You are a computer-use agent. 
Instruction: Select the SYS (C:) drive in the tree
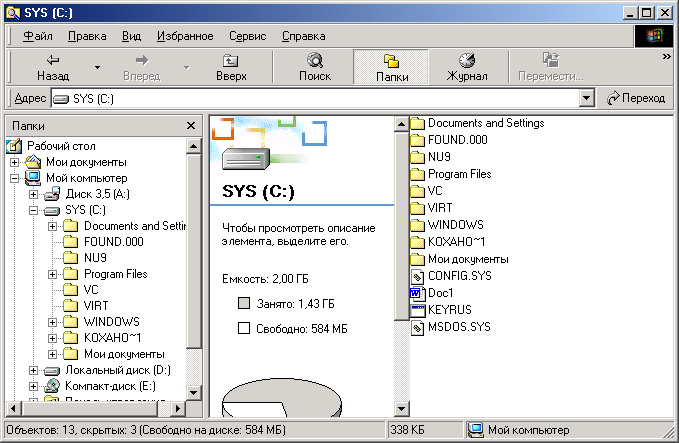click(85, 210)
